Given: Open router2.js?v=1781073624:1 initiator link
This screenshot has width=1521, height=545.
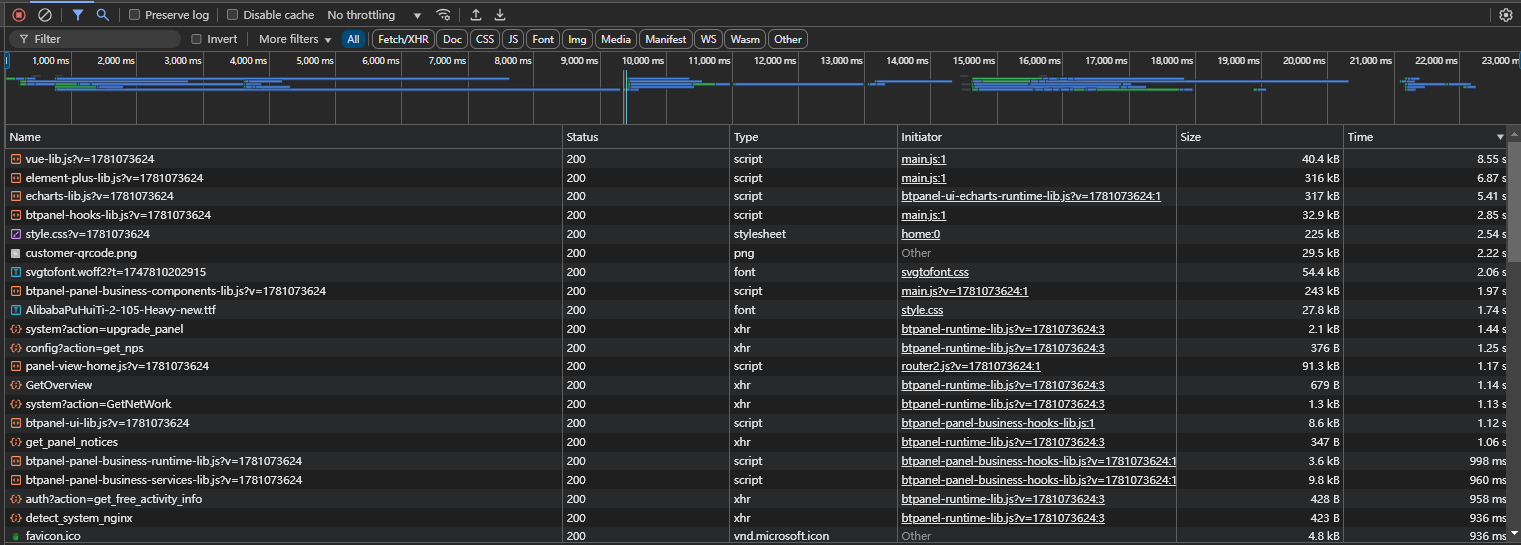Looking at the screenshot, I should click(x=971, y=366).
